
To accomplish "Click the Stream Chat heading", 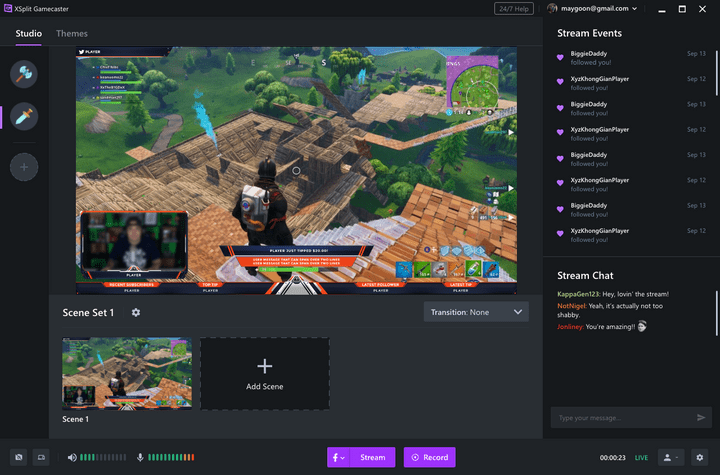I will [x=585, y=276].
